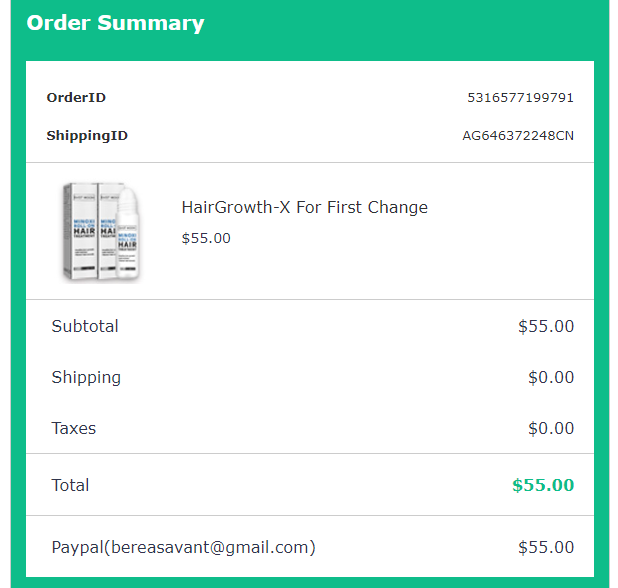This screenshot has width=618, height=588.
Task: Select the Paypal payment amount $55.00
Action: [546, 547]
